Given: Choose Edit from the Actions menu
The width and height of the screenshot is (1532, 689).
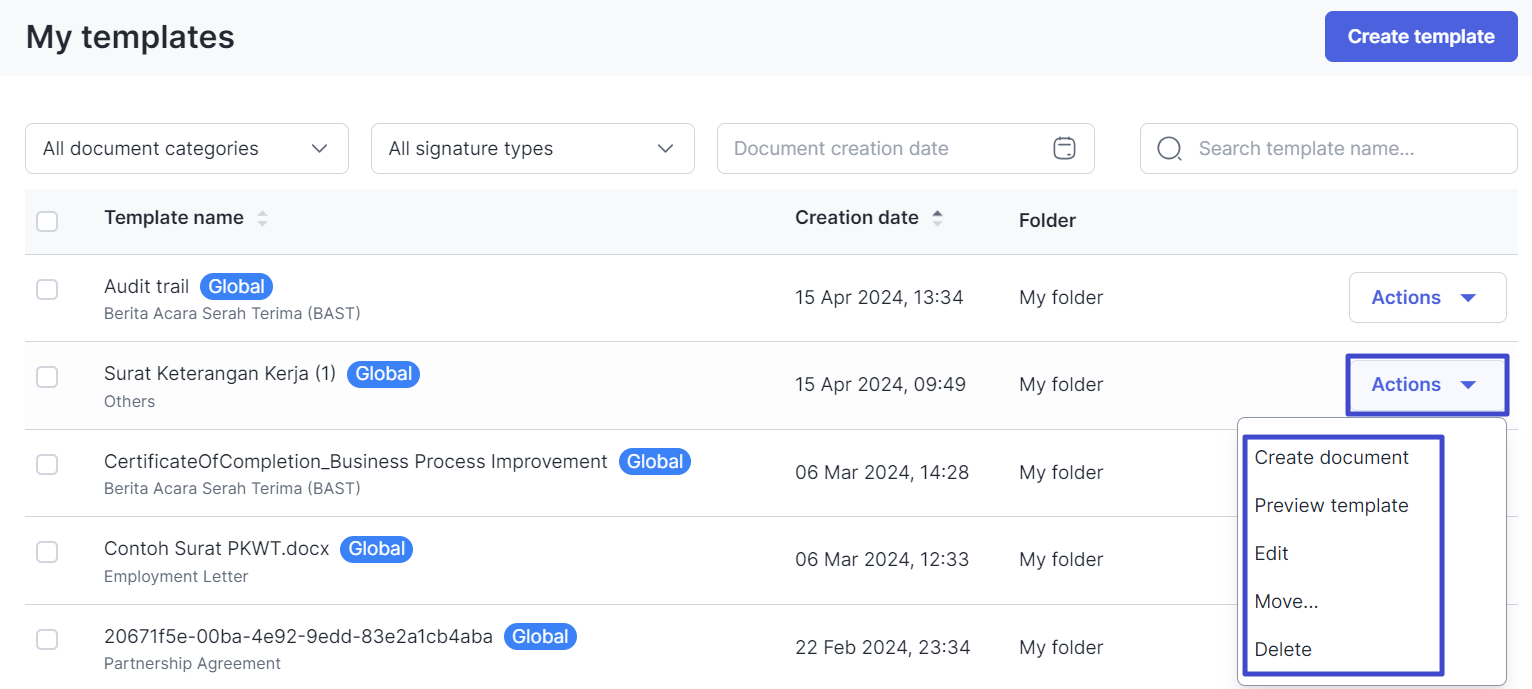Looking at the screenshot, I should (x=1271, y=554).
